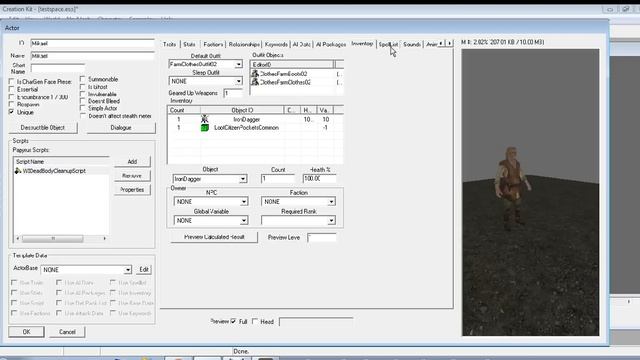Click the Cancel button
The image size is (640, 360).
[x=67, y=332]
